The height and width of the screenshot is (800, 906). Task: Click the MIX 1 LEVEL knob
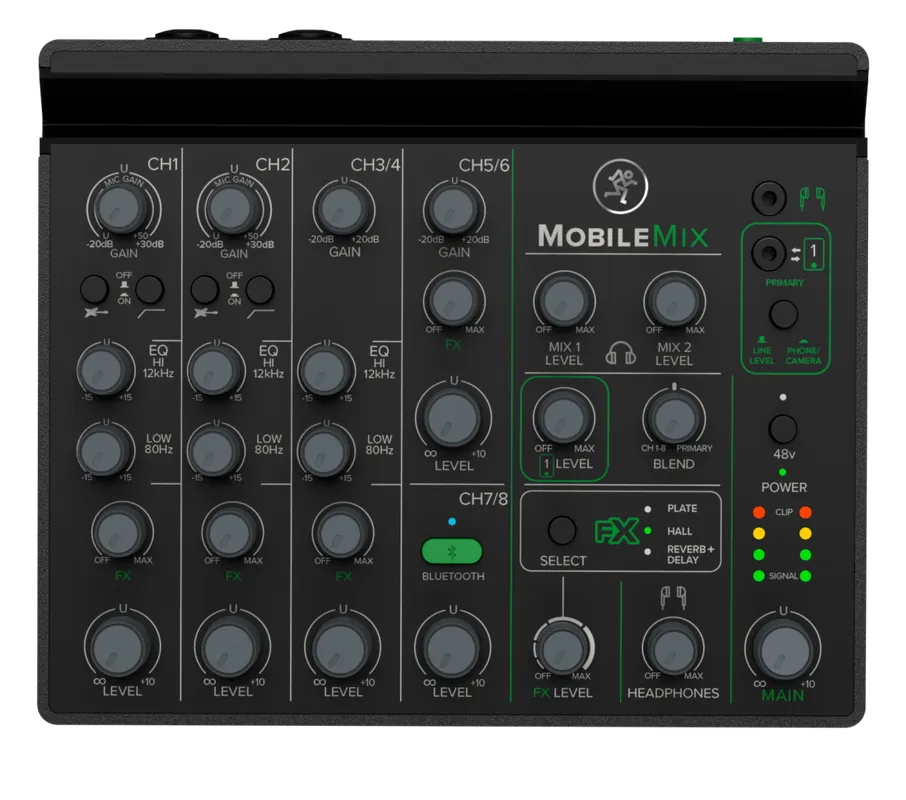tap(563, 300)
